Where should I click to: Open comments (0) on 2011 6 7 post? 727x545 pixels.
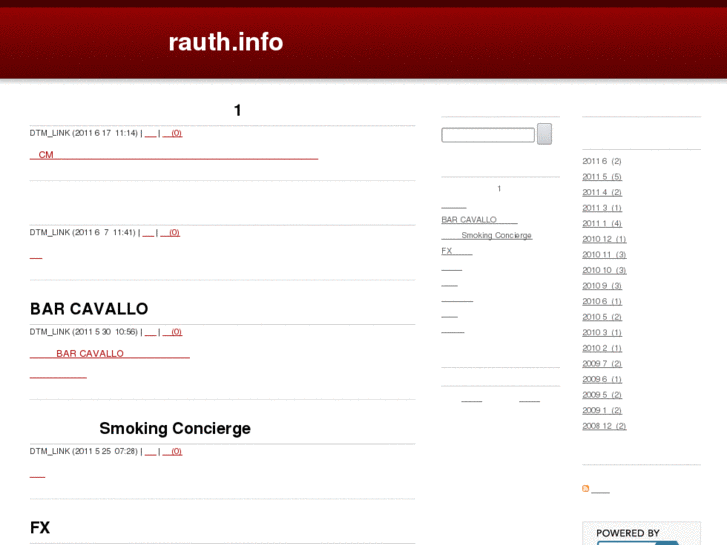click(170, 232)
